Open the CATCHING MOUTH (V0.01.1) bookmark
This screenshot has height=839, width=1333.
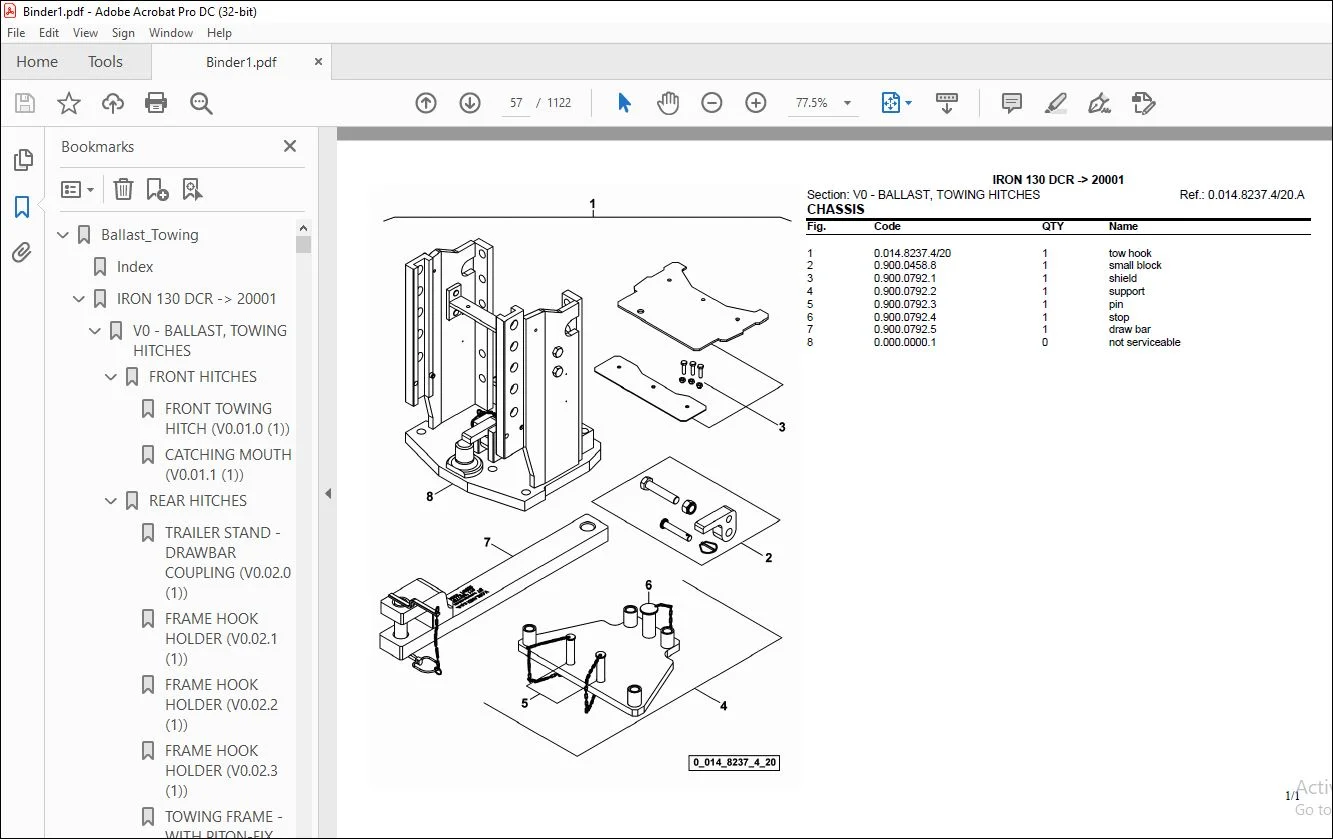(x=228, y=465)
